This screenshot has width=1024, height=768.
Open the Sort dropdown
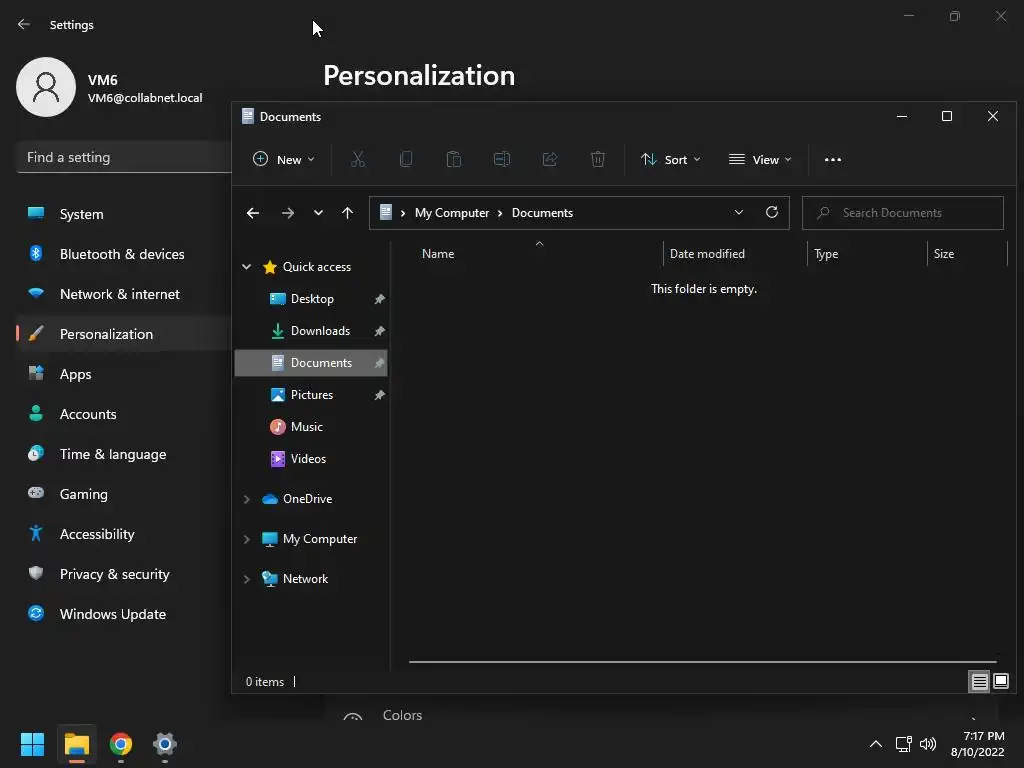click(x=671, y=159)
